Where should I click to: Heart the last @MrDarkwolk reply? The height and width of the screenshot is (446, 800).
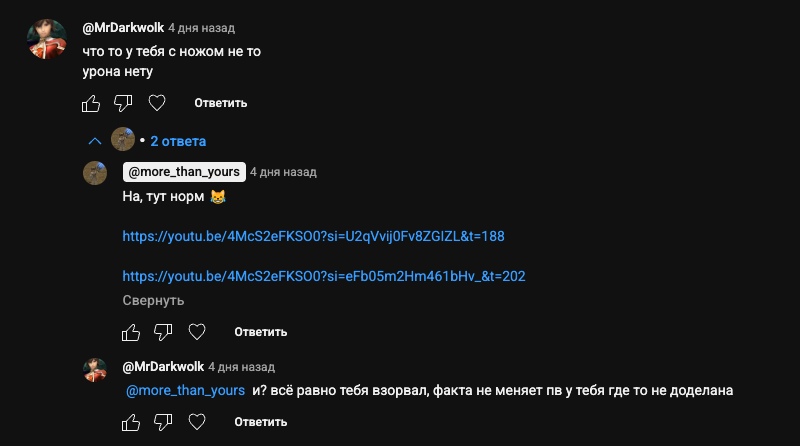click(x=197, y=422)
